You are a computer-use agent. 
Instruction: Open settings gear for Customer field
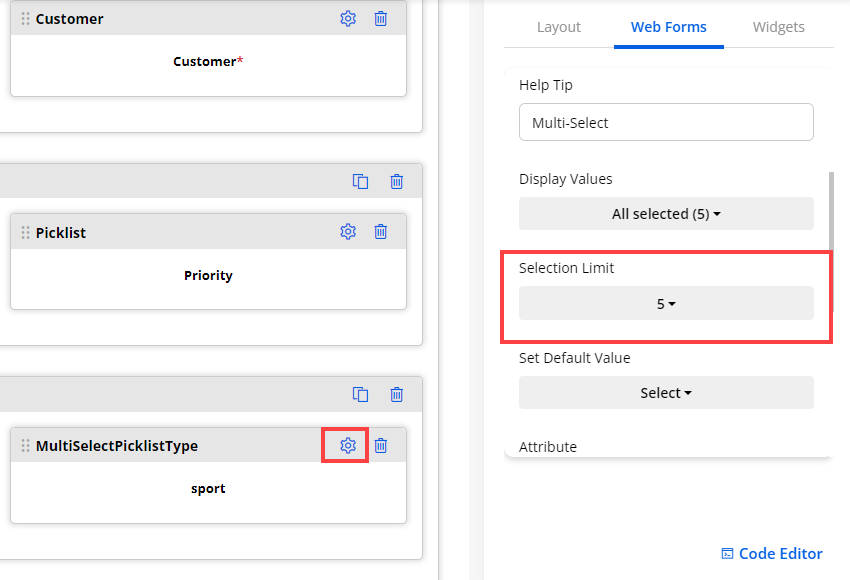(348, 18)
